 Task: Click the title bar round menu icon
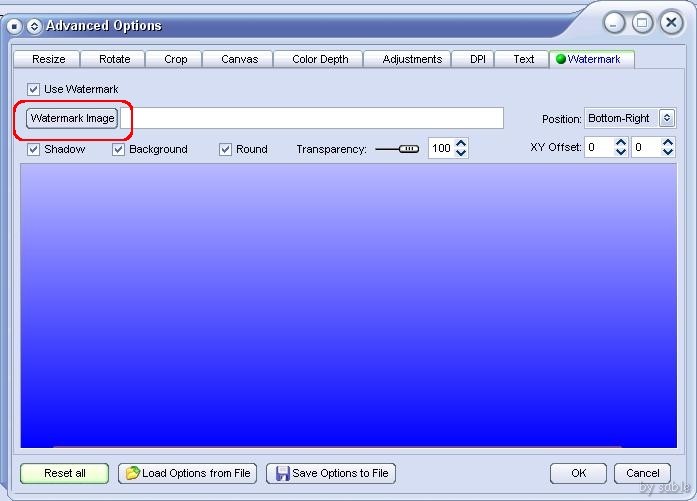(x=15, y=25)
